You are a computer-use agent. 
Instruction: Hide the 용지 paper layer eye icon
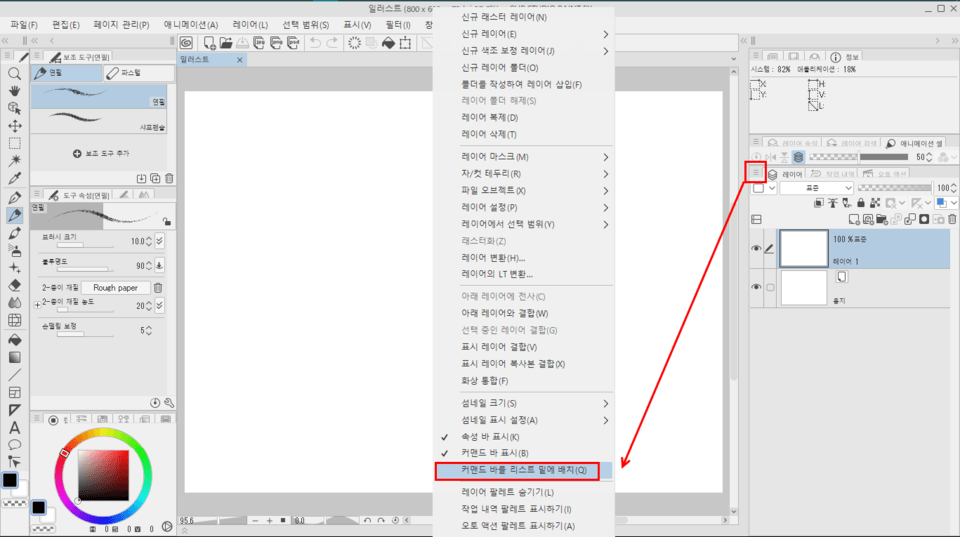(756, 287)
